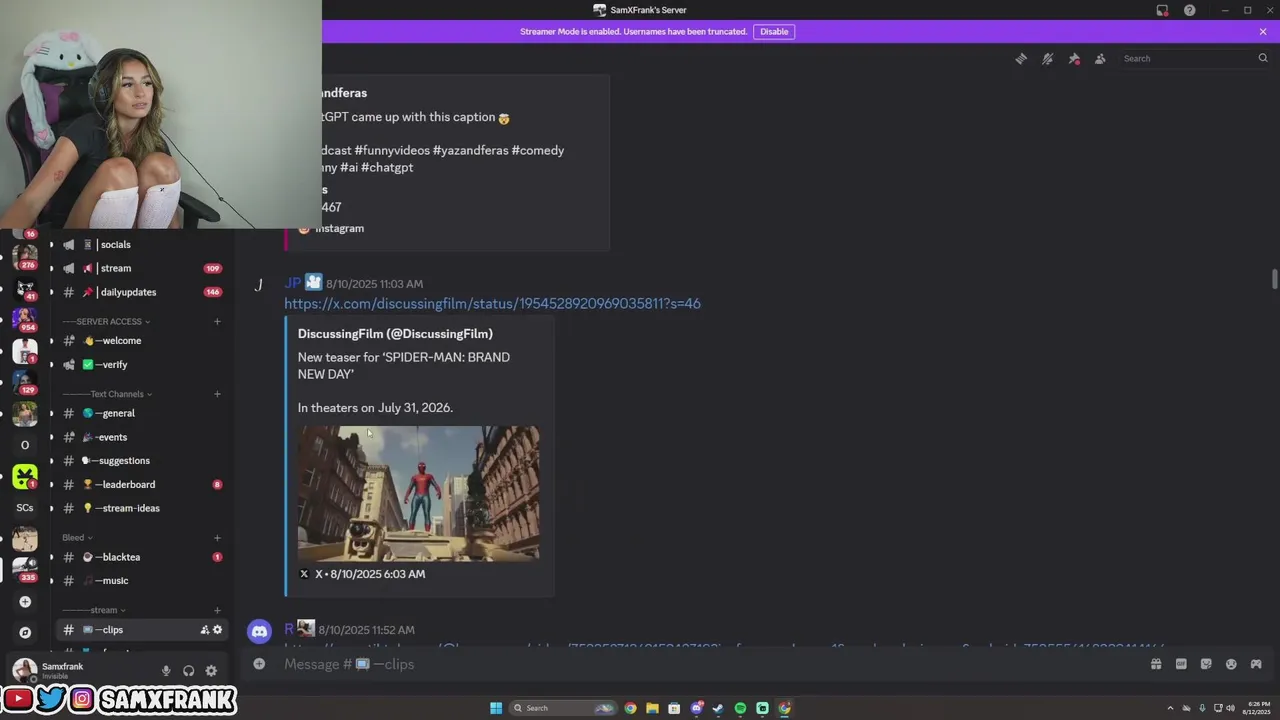Collapse the Bleed category
This screenshot has height=720, width=1280.
(x=77, y=538)
